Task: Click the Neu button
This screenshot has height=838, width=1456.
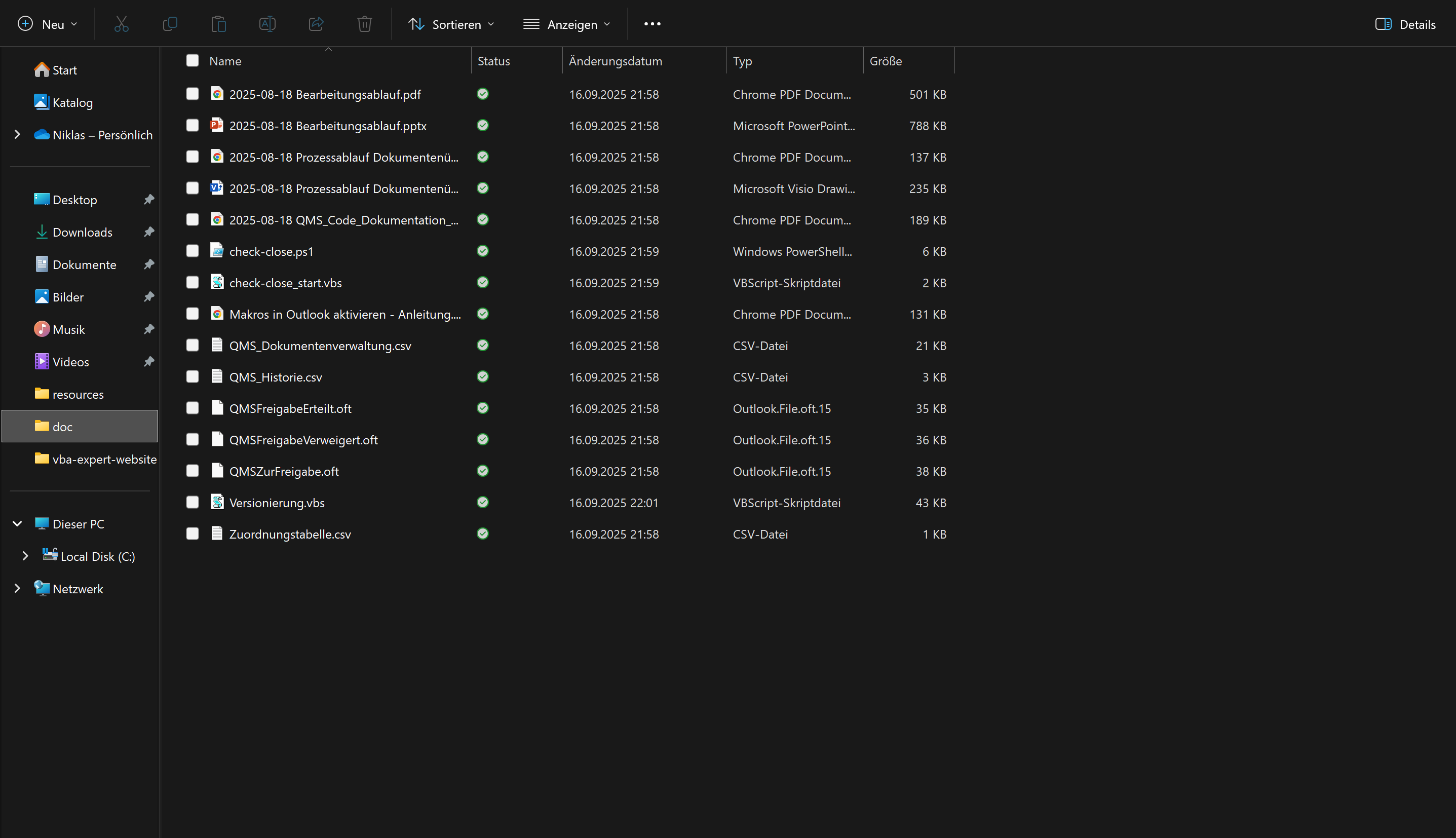Action: (47, 24)
